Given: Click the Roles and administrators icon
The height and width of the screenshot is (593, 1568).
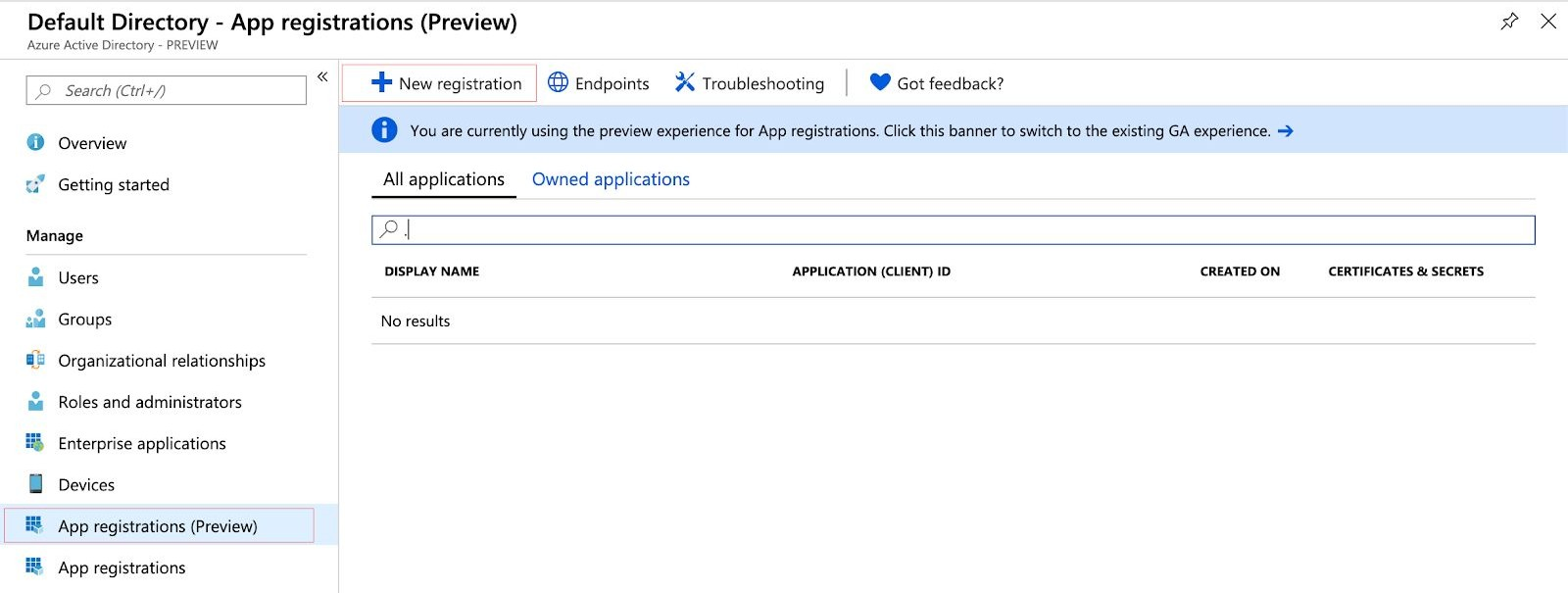Looking at the screenshot, I should click(x=35, y=401).
